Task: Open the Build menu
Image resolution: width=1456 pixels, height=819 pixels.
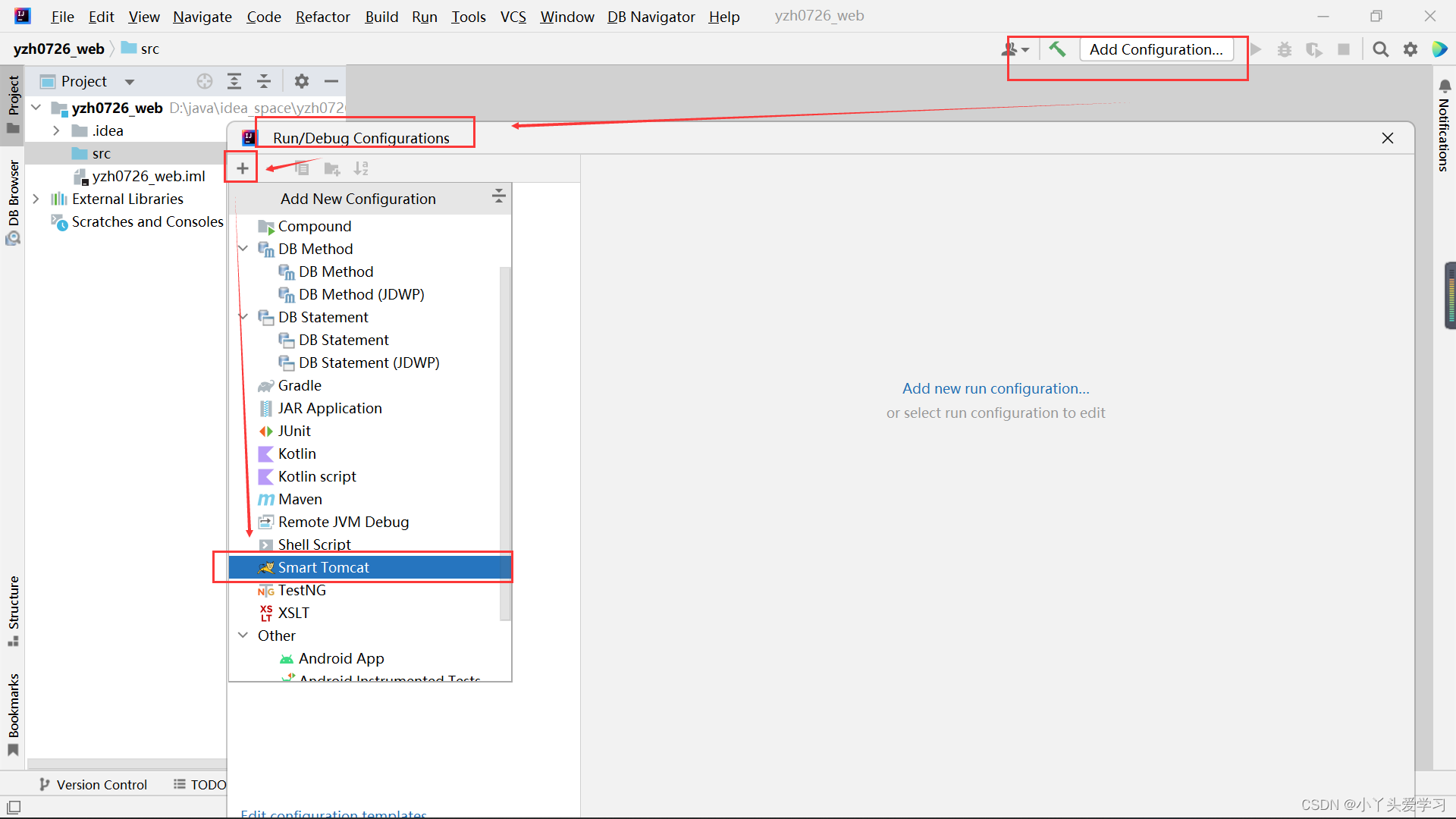Action: pos(381,17)
